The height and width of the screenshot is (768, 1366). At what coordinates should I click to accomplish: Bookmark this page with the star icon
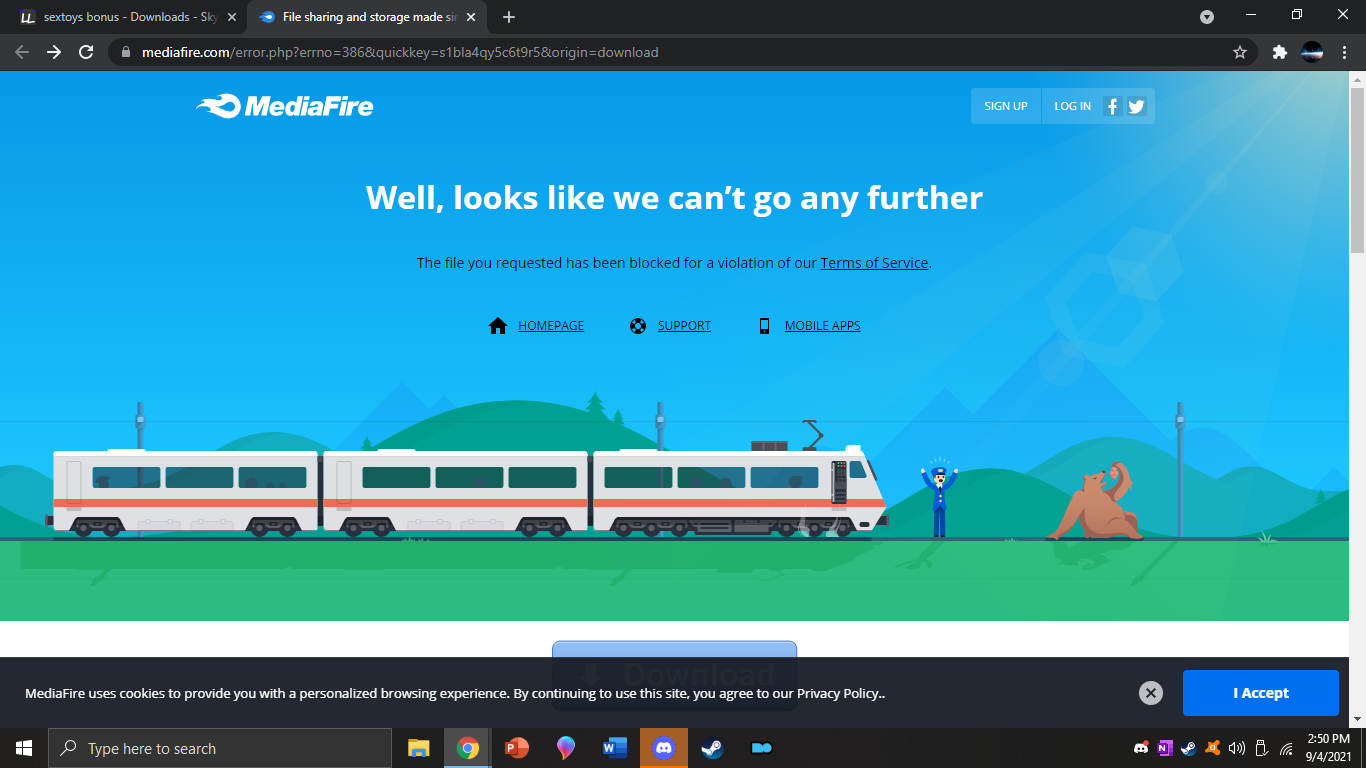(1240, 52)
